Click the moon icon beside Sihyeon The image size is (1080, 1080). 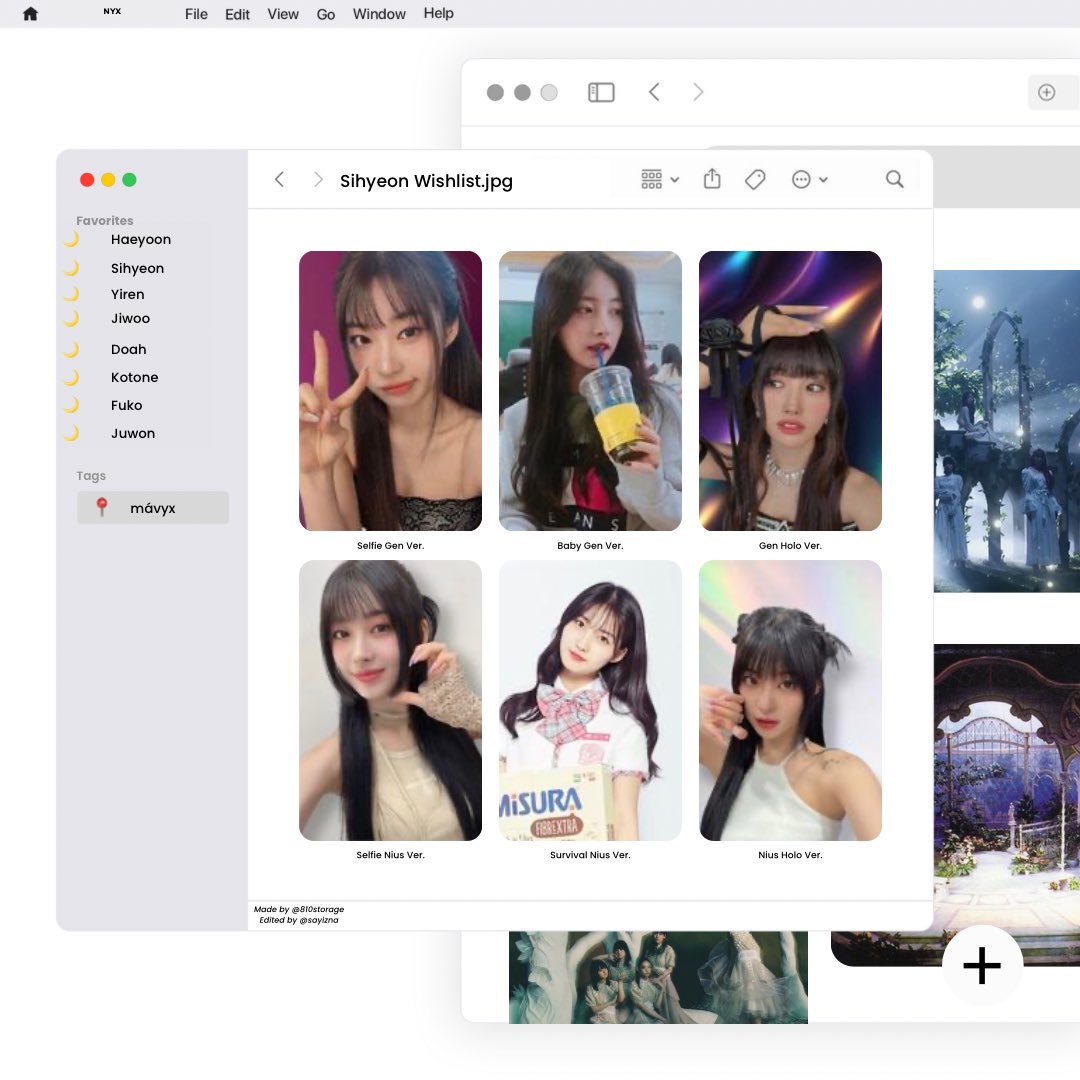[72, 267]
